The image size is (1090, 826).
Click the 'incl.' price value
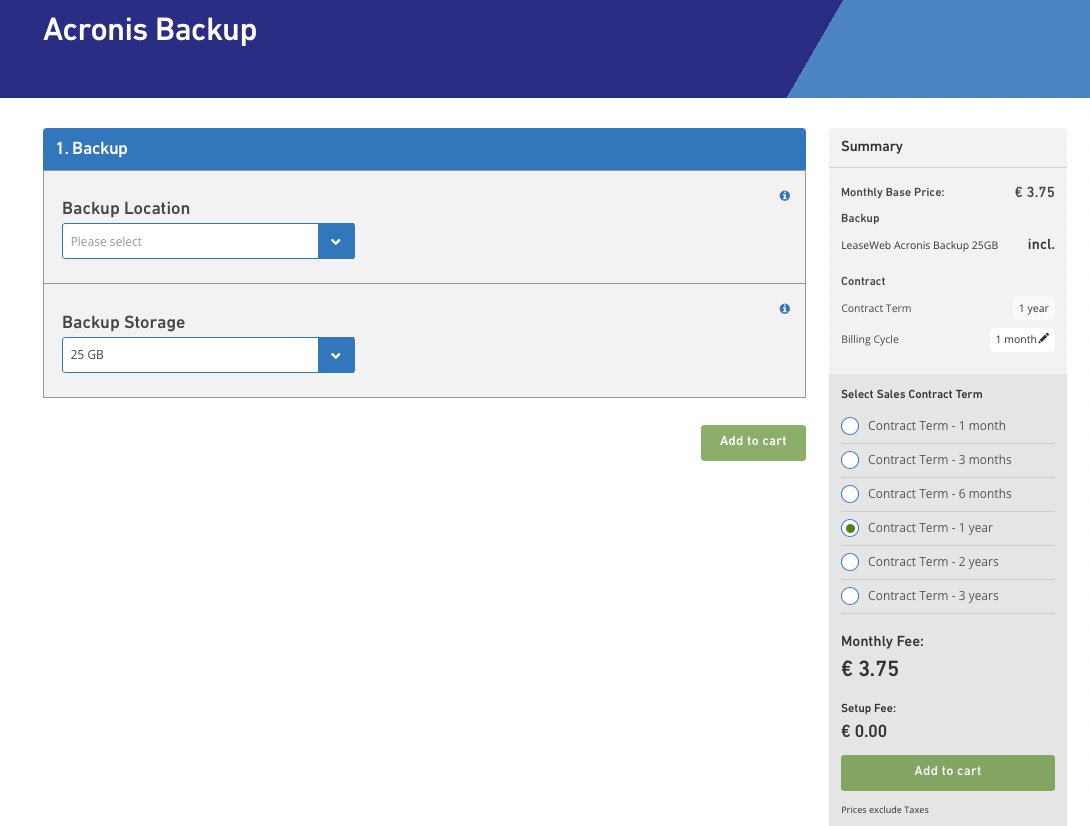1041,245
